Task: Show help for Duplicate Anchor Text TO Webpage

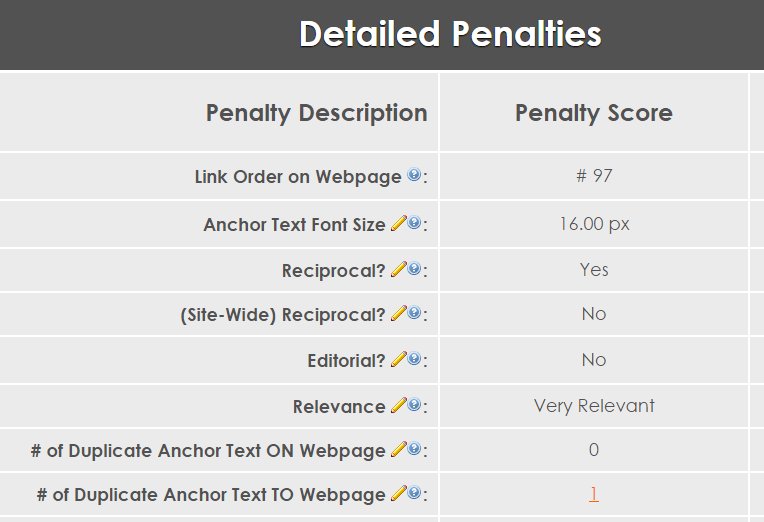Action: (x=414, y=494)
